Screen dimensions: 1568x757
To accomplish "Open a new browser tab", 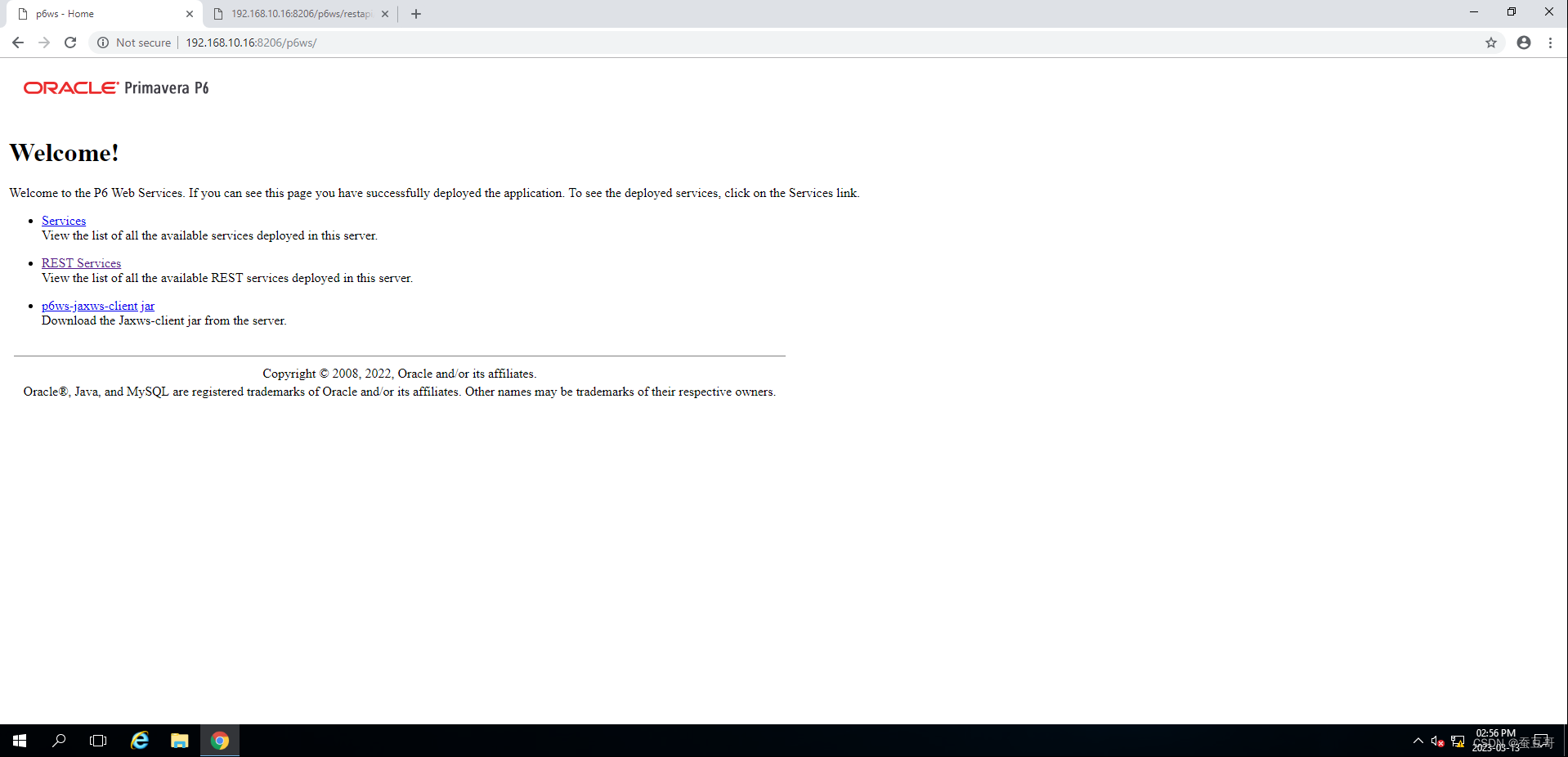I will point(416,14).
